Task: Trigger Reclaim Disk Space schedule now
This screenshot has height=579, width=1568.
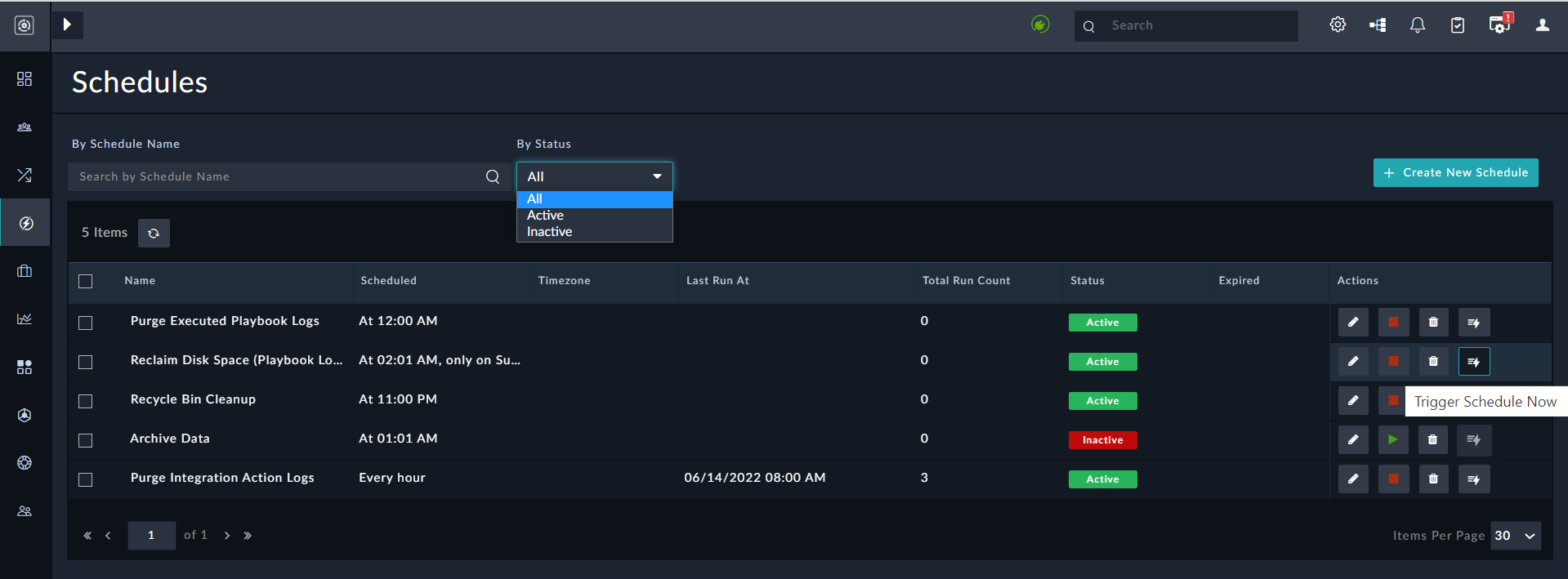Action: pyautogui.click(x=1474, y=362)
